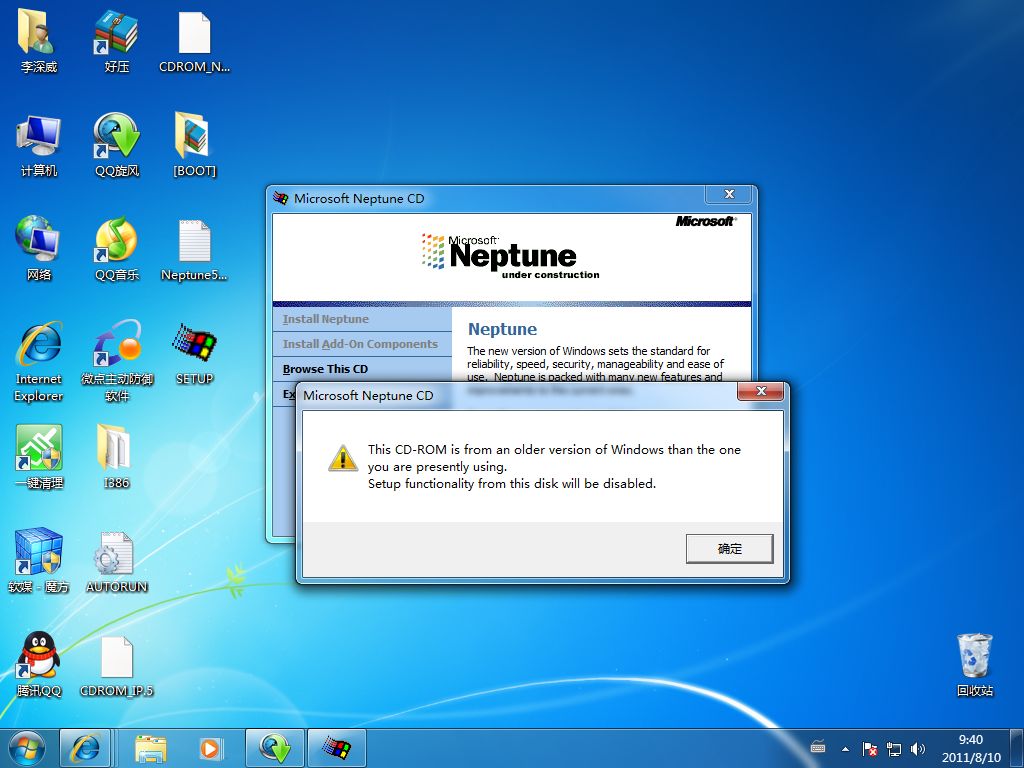Open Windows Media Player in the taskbar
The image size is (1024, 768).
pyautogui.click(x=210, y=748)
